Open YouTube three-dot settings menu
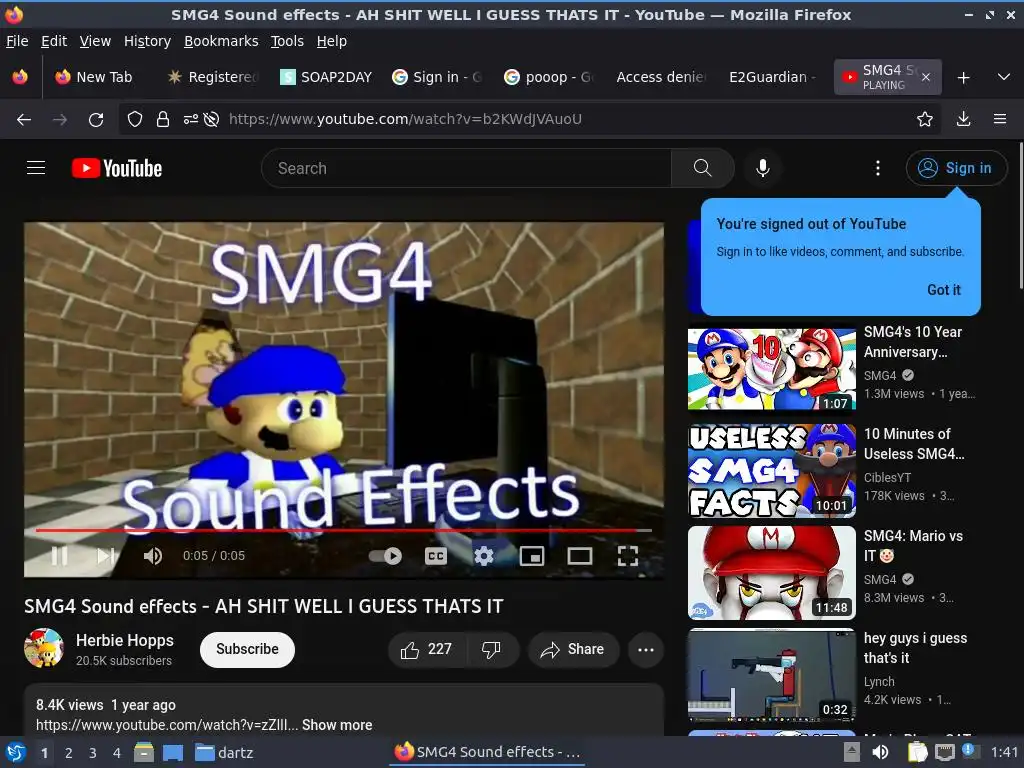This screenshot has width=1024, height=768. (x=878, y=168)
